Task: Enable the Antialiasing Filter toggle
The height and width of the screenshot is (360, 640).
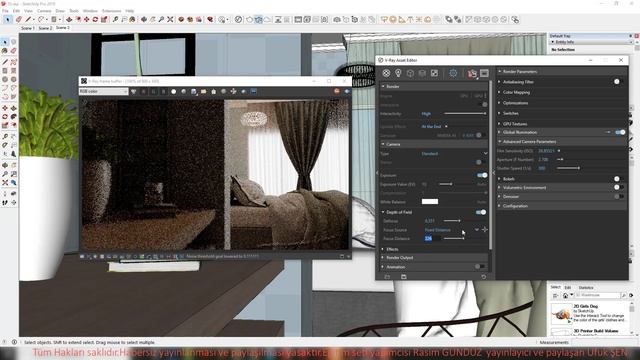Action: [619, 82]
